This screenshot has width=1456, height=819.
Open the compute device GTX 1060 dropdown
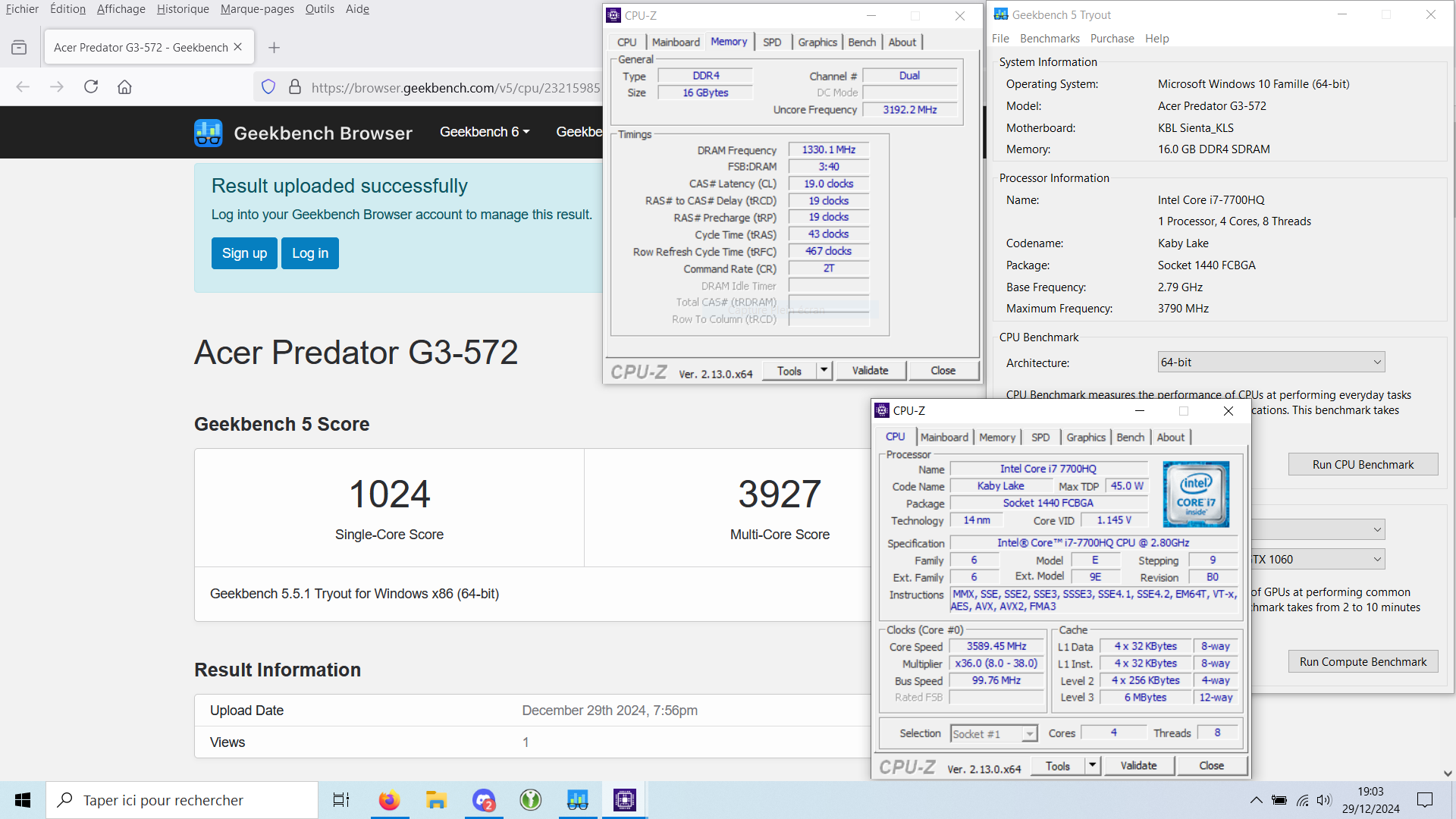click(1318, 560)
